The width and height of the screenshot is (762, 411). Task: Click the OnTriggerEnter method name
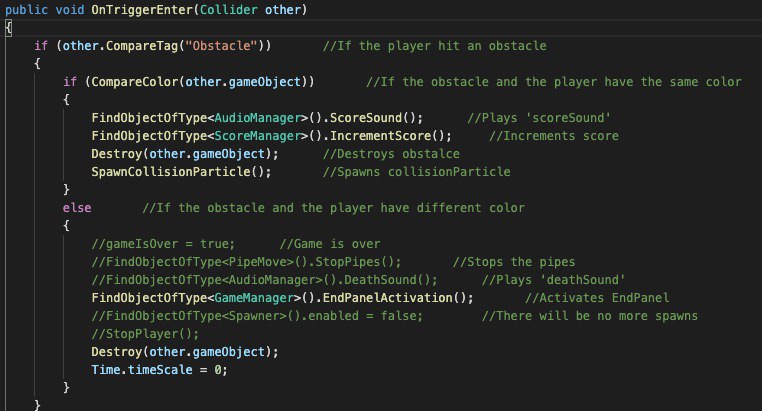[x=142, y=10]
